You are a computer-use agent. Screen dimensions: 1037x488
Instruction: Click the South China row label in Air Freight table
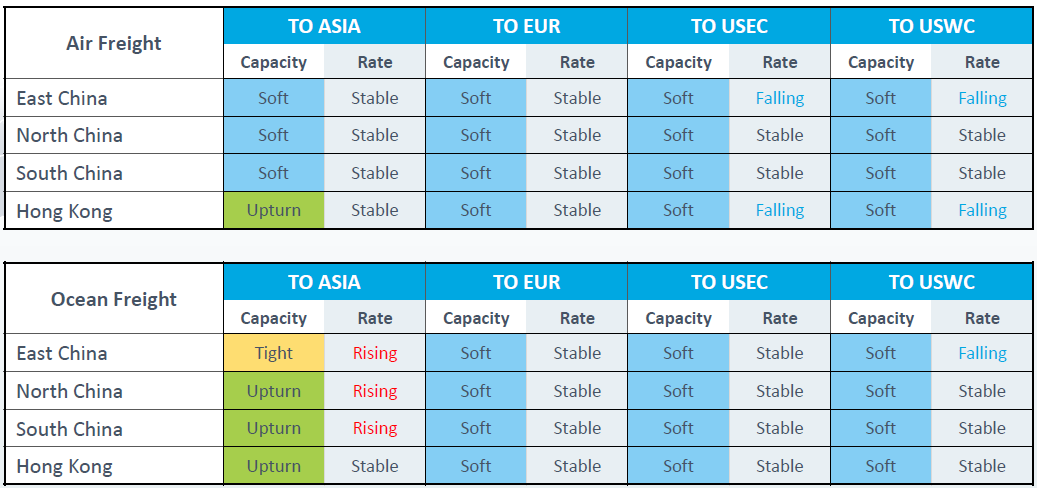[69, 173]
